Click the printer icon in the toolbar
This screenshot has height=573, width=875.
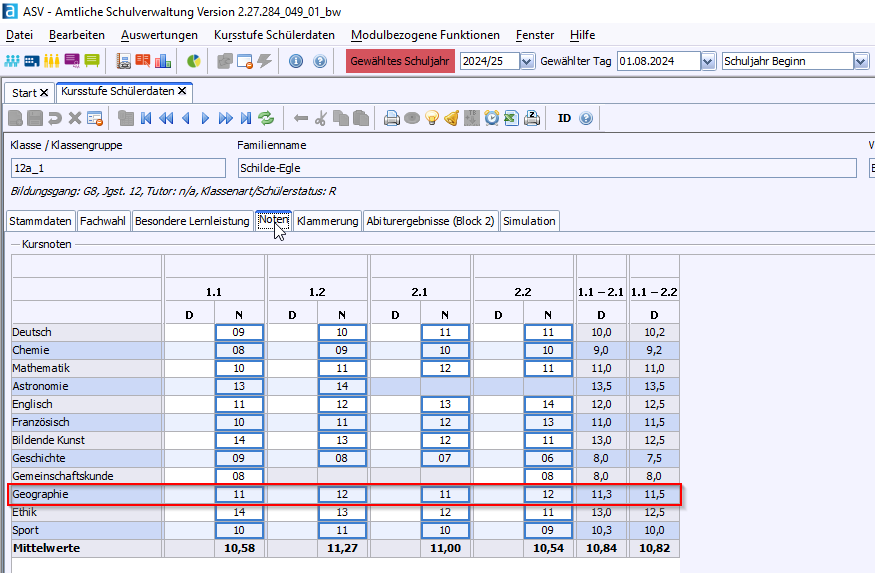(x=392, y=118)
